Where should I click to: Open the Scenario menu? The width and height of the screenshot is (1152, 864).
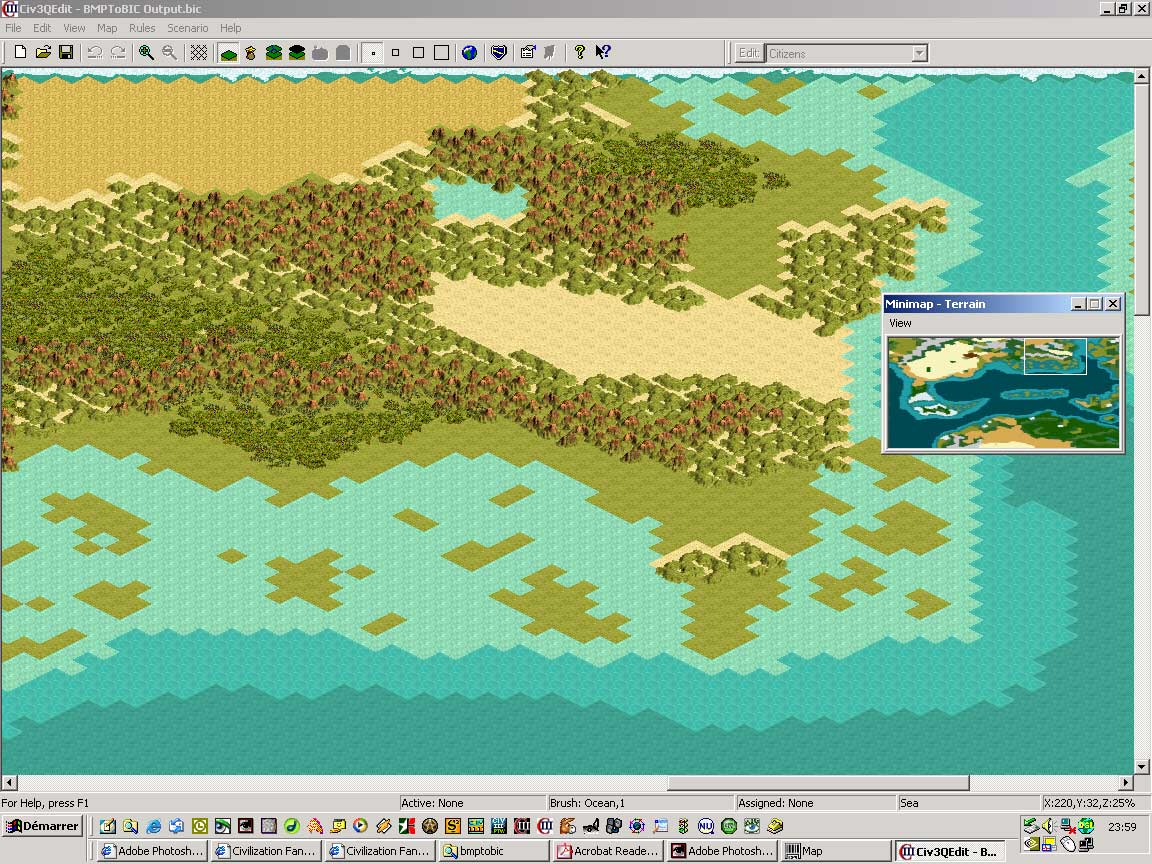point(187,28)
